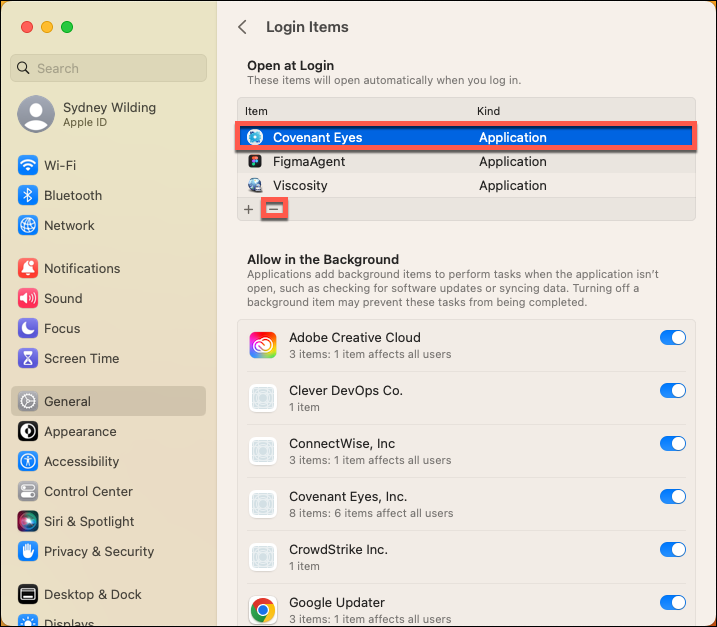
Task: Click the search magnifying glass icon
Action: (23, 68)
